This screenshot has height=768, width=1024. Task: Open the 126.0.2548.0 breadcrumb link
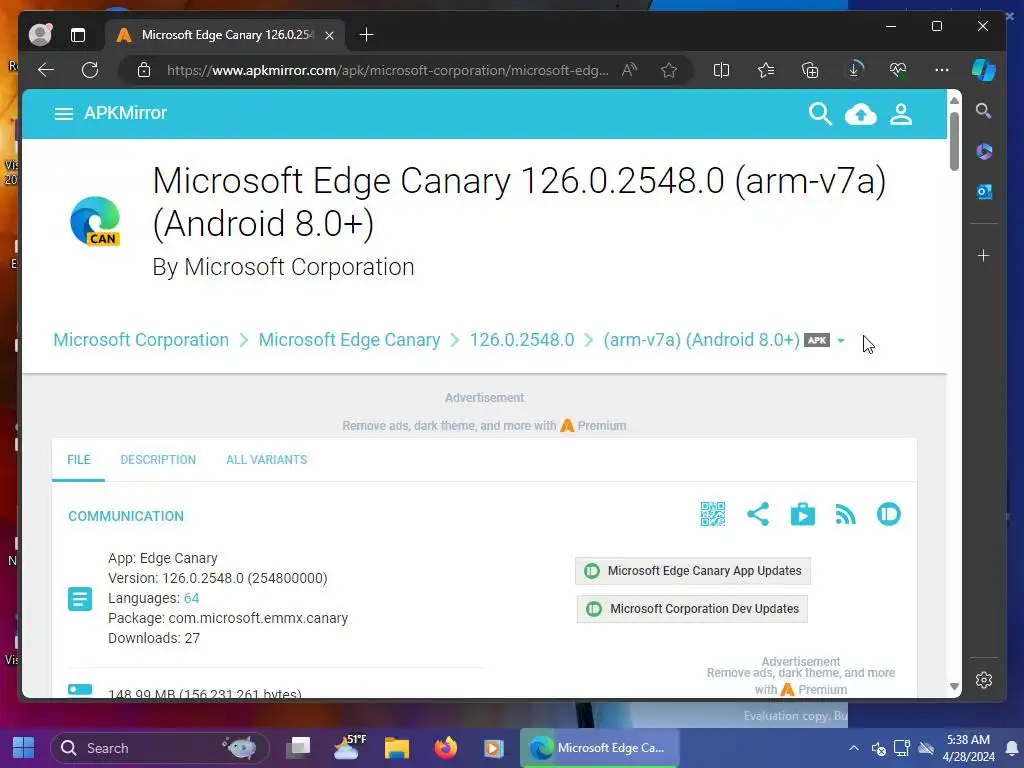[522, 340]
